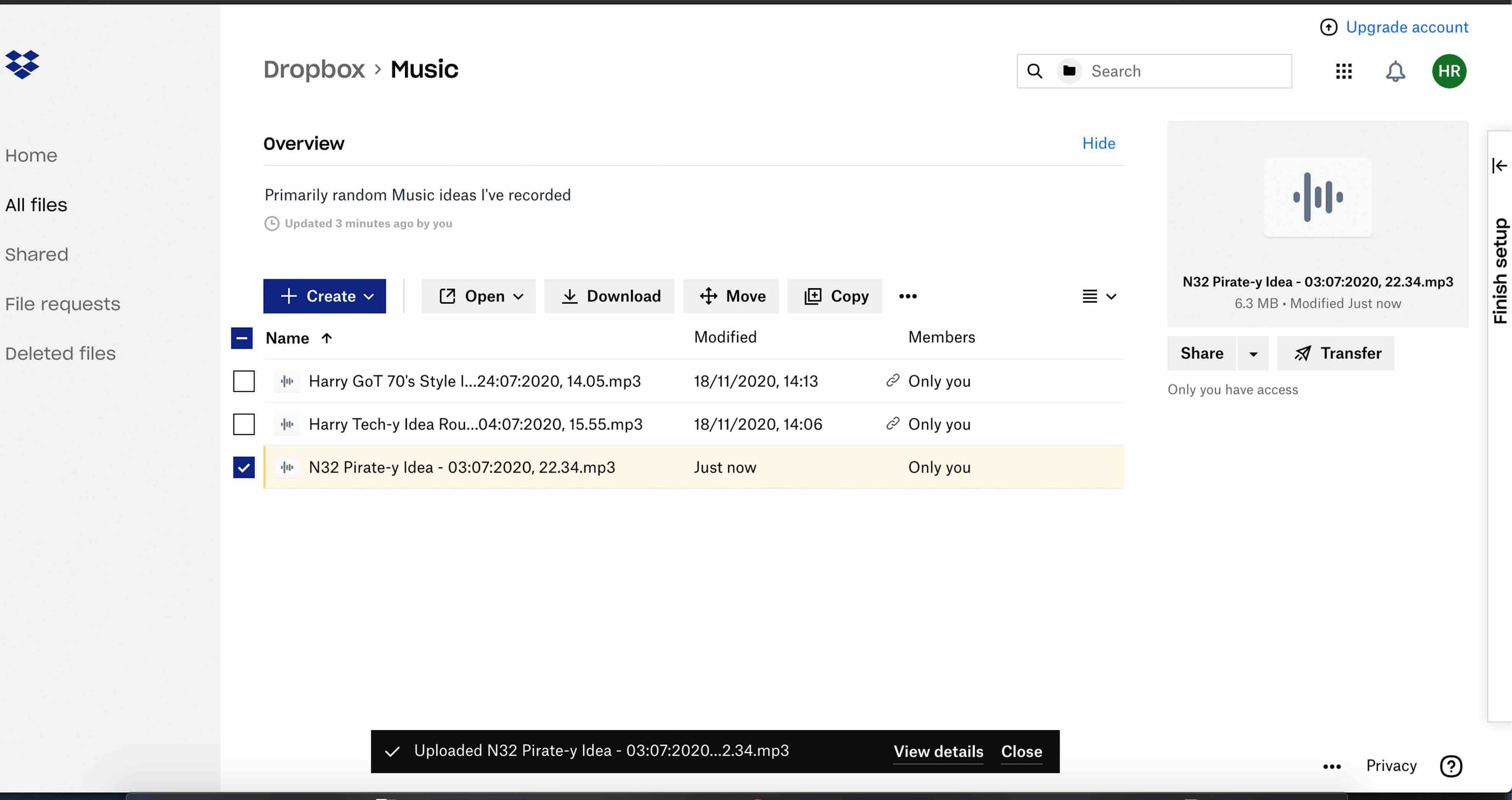Viewport: 1512px width, 800px height.
Task: Click the upgrade account arrow icon
Action: (1328, 27)
